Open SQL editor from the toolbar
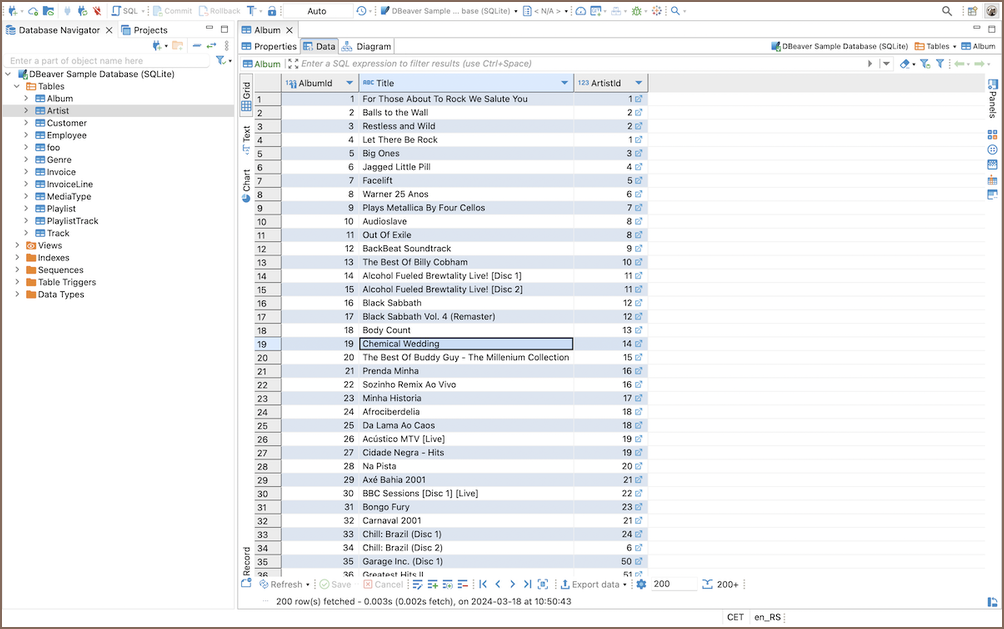1004x629 pixels. click(x=125, y=11)
